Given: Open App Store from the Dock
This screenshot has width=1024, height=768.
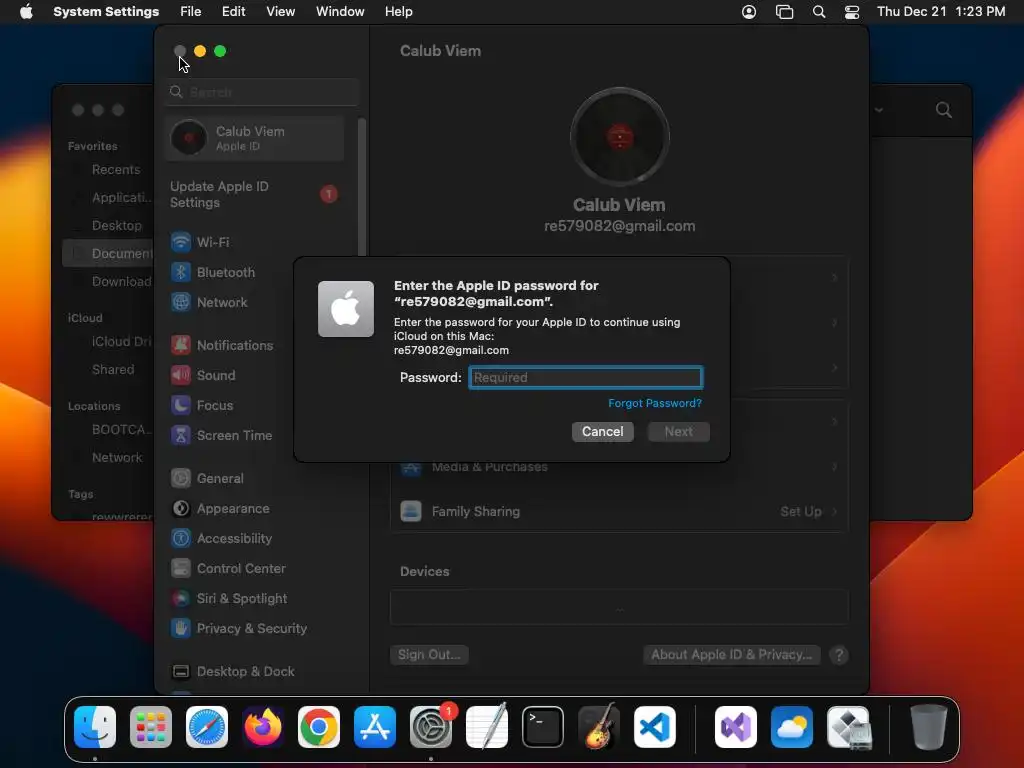Looking at the screenshot, I should tap(375, 727).
